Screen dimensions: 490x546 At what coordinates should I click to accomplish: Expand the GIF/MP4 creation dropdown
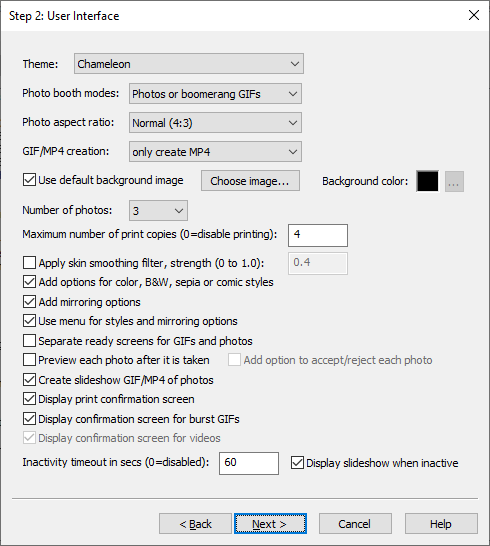point(215,152)
